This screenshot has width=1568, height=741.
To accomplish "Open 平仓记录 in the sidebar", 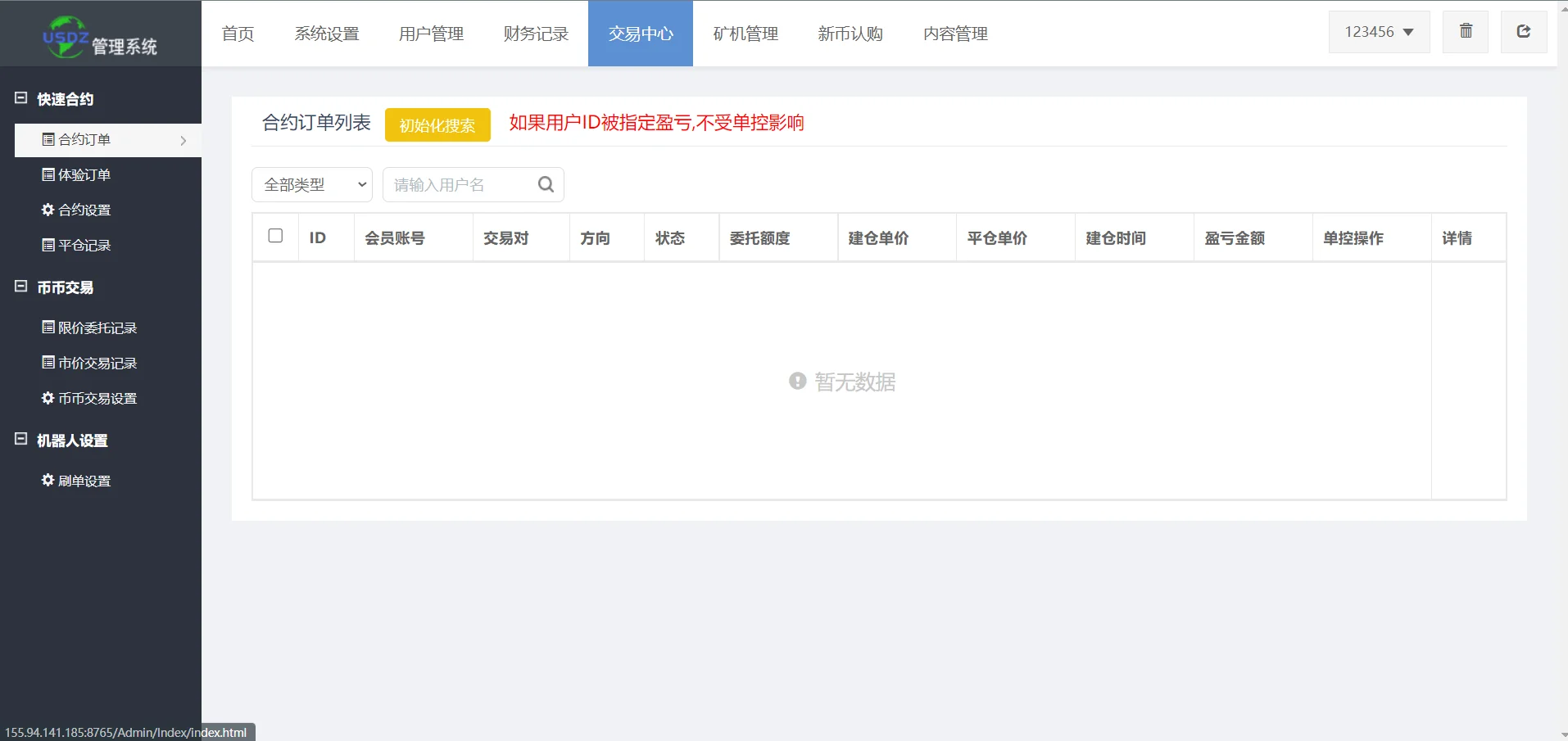I will (76, 246).
